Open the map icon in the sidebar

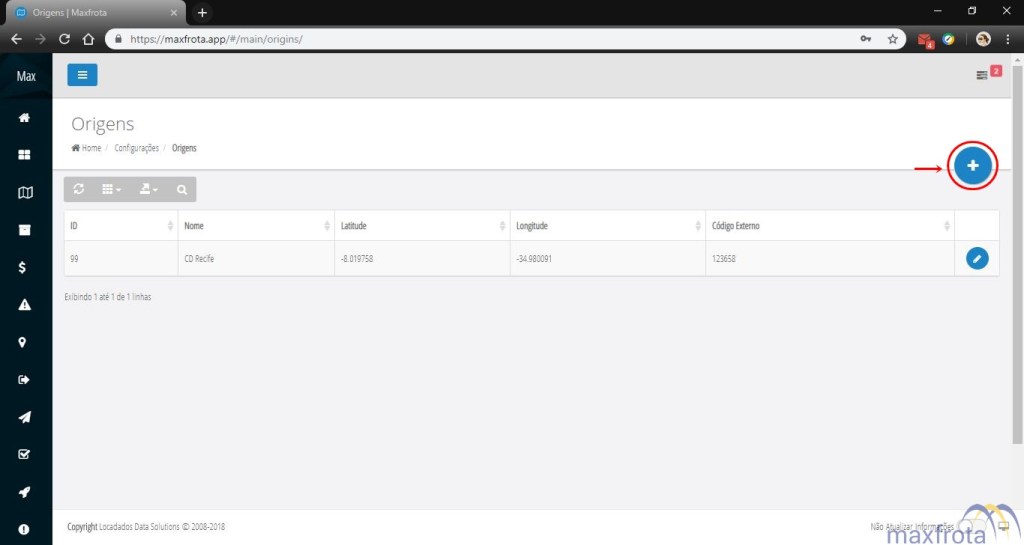click(25, 193)
